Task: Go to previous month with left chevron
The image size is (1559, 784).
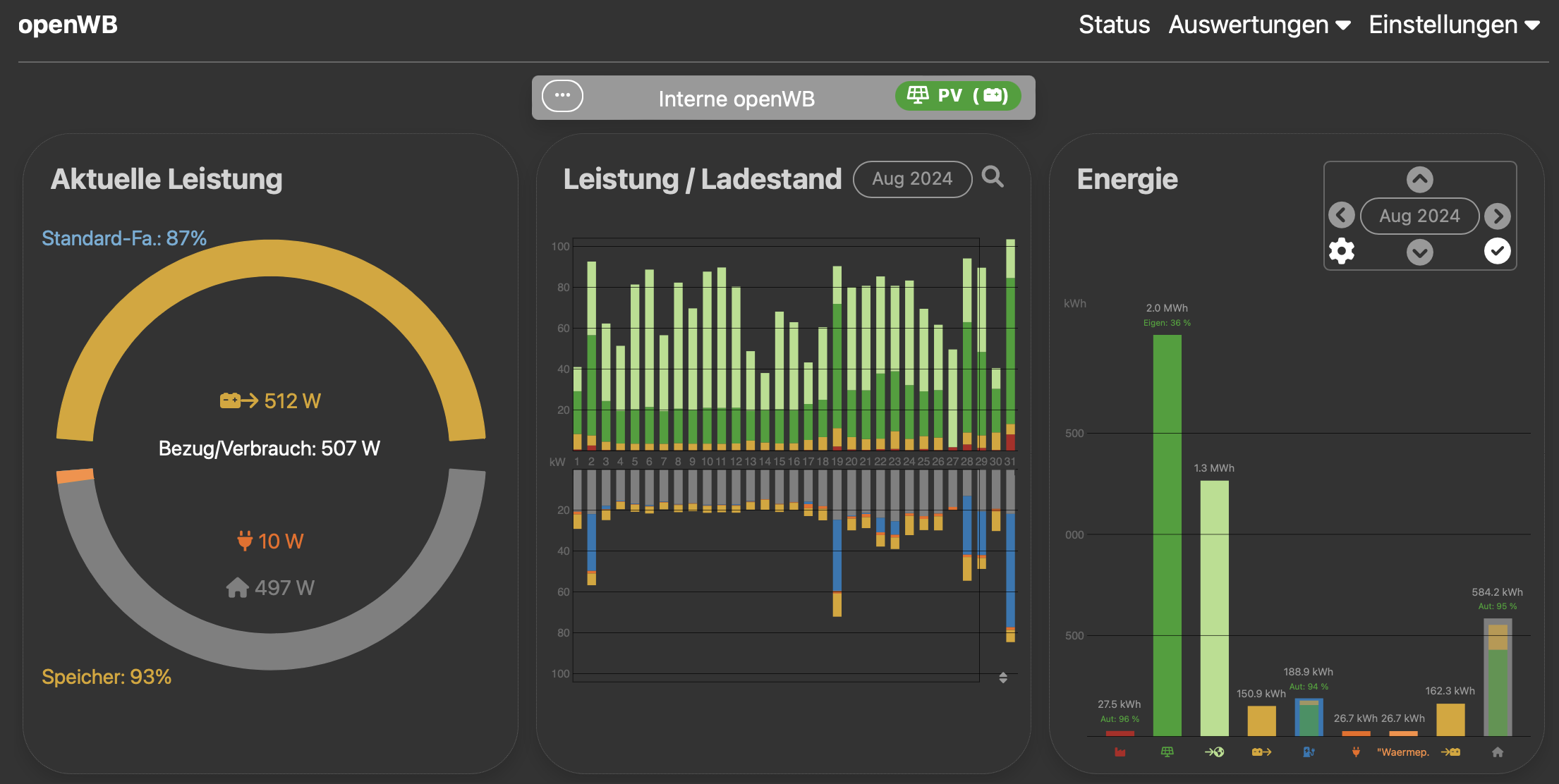Action: pos(1342,215)
